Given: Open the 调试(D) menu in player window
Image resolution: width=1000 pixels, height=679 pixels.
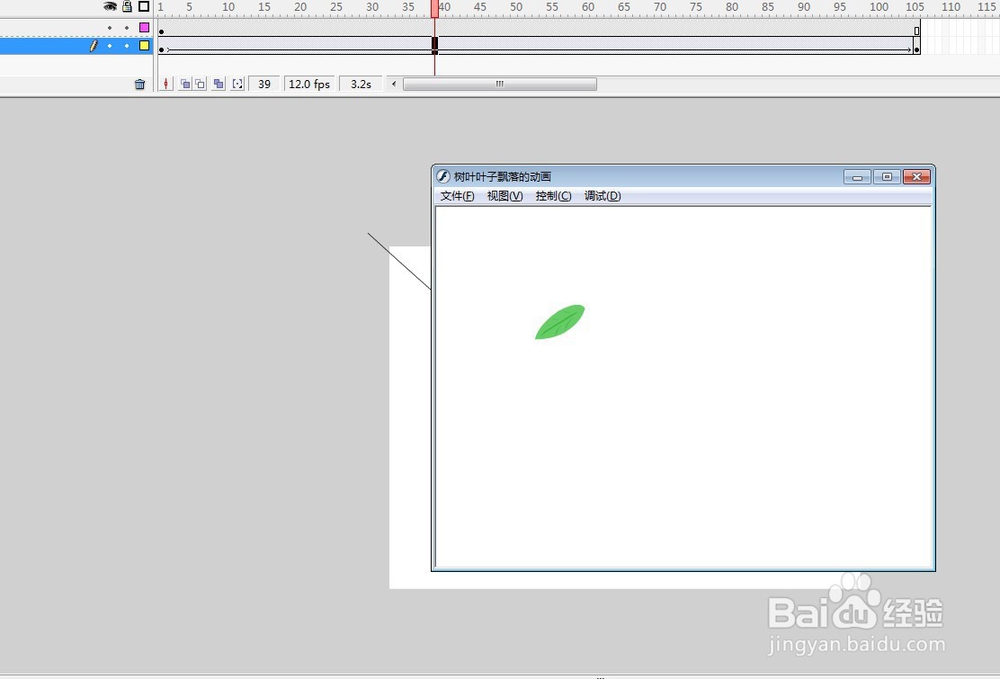Looking at the screenshot, I should (602, 196).
